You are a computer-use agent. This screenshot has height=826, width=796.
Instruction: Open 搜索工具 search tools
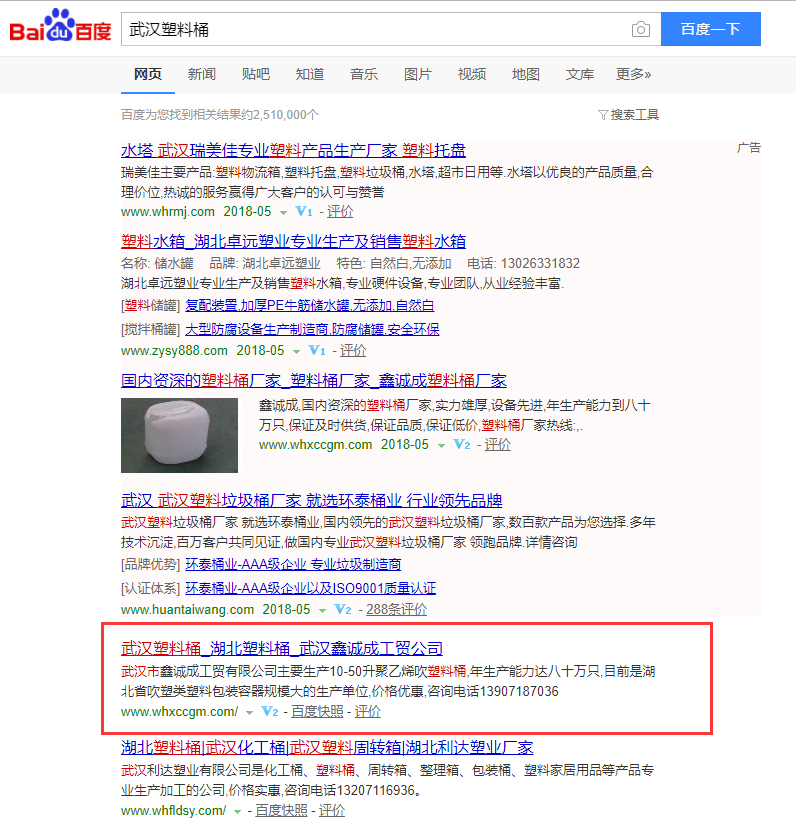(x=629, y=115)
